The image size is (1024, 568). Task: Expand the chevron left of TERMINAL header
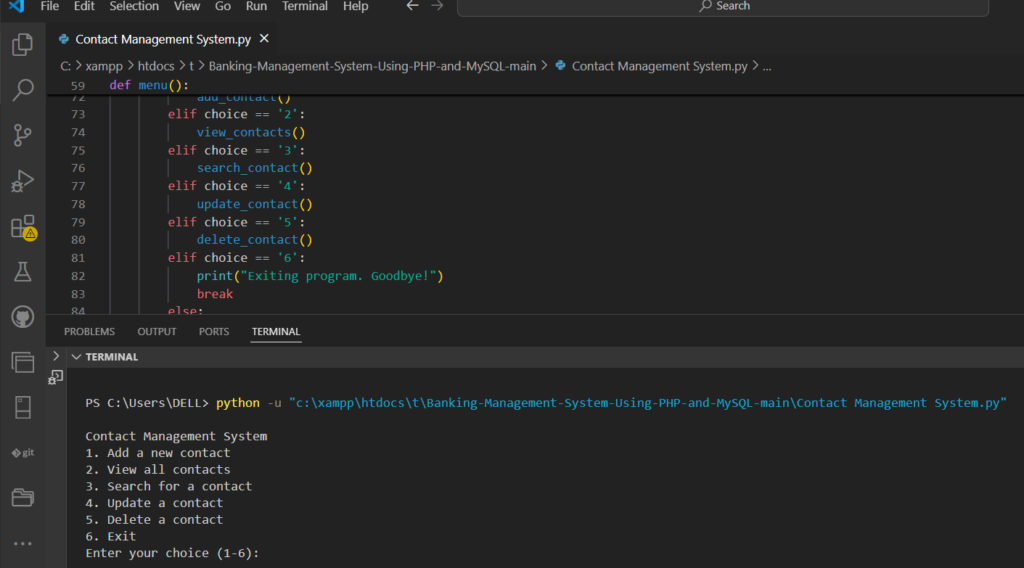56,356
